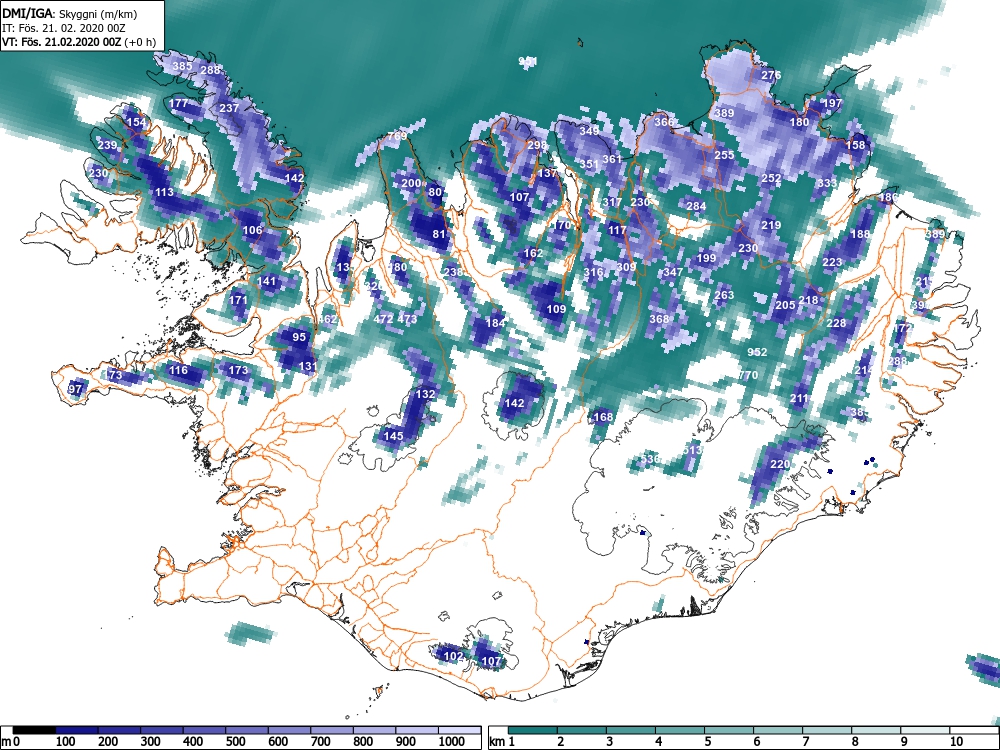Select the map value 199
The width and height of the screenshot is (1000, 750).
pyautogui.click(x=706, y=258)
